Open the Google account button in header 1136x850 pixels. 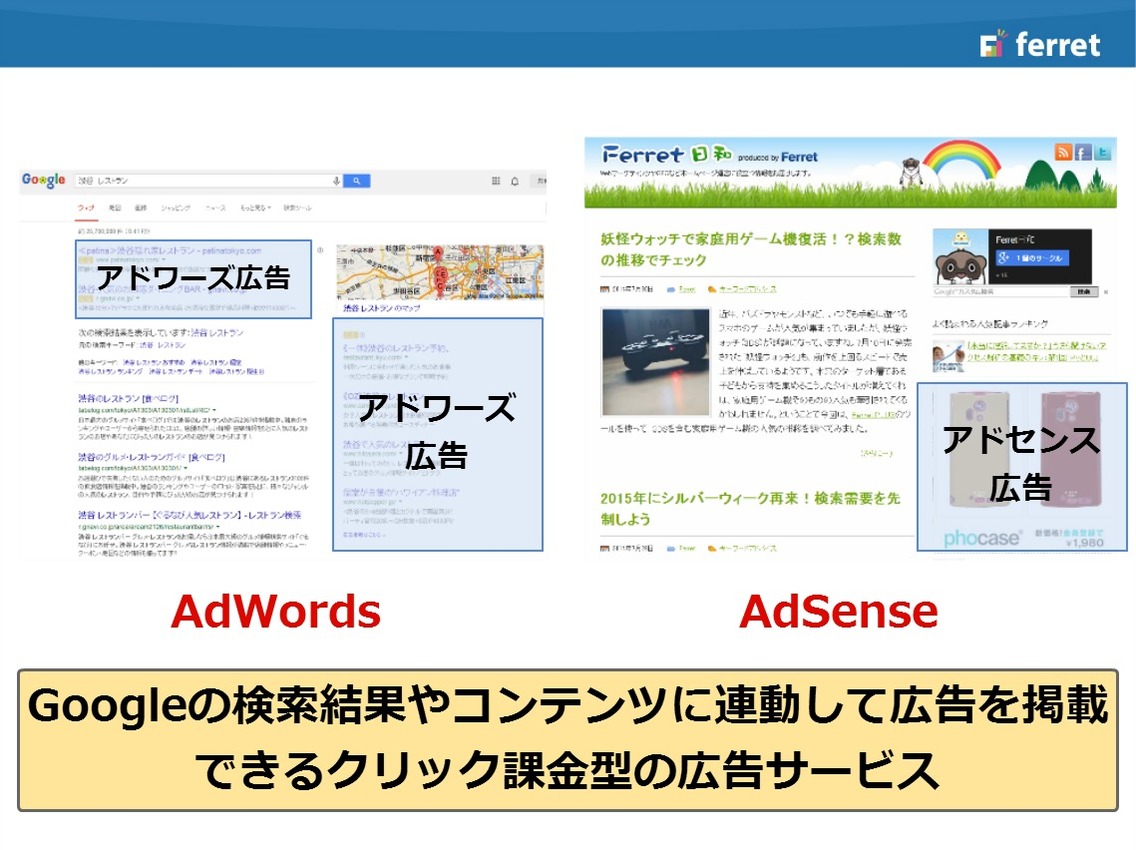pyautogui.click(x=540, y=181)
